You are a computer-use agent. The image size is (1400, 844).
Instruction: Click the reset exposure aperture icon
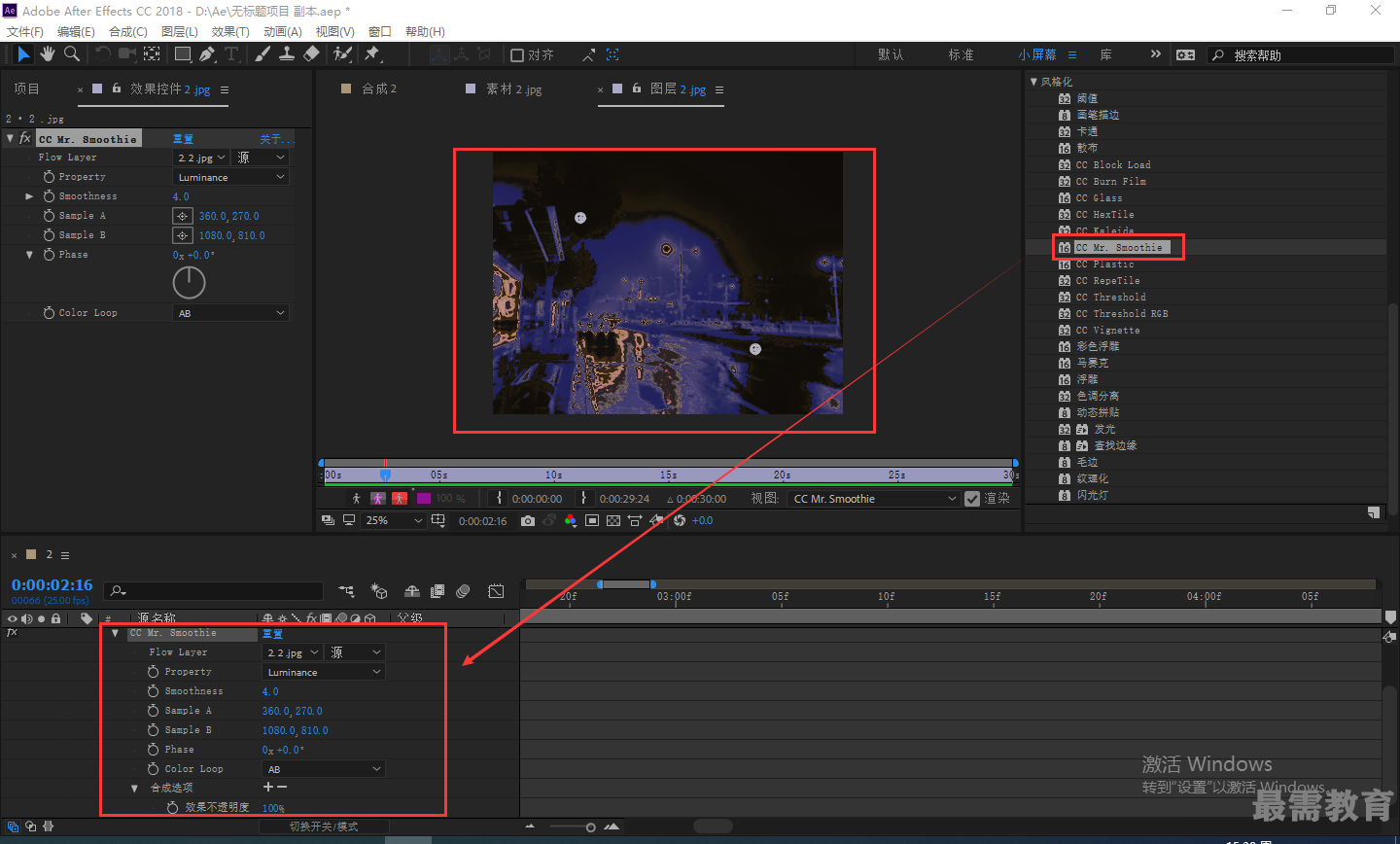[680, 521]
